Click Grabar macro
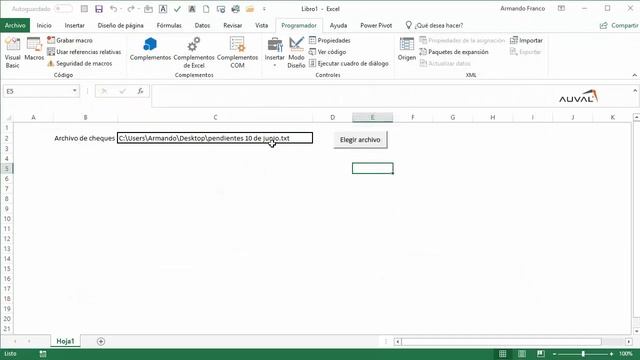The height and width of the screenshot is (360, 640). [x=70, y=40]
